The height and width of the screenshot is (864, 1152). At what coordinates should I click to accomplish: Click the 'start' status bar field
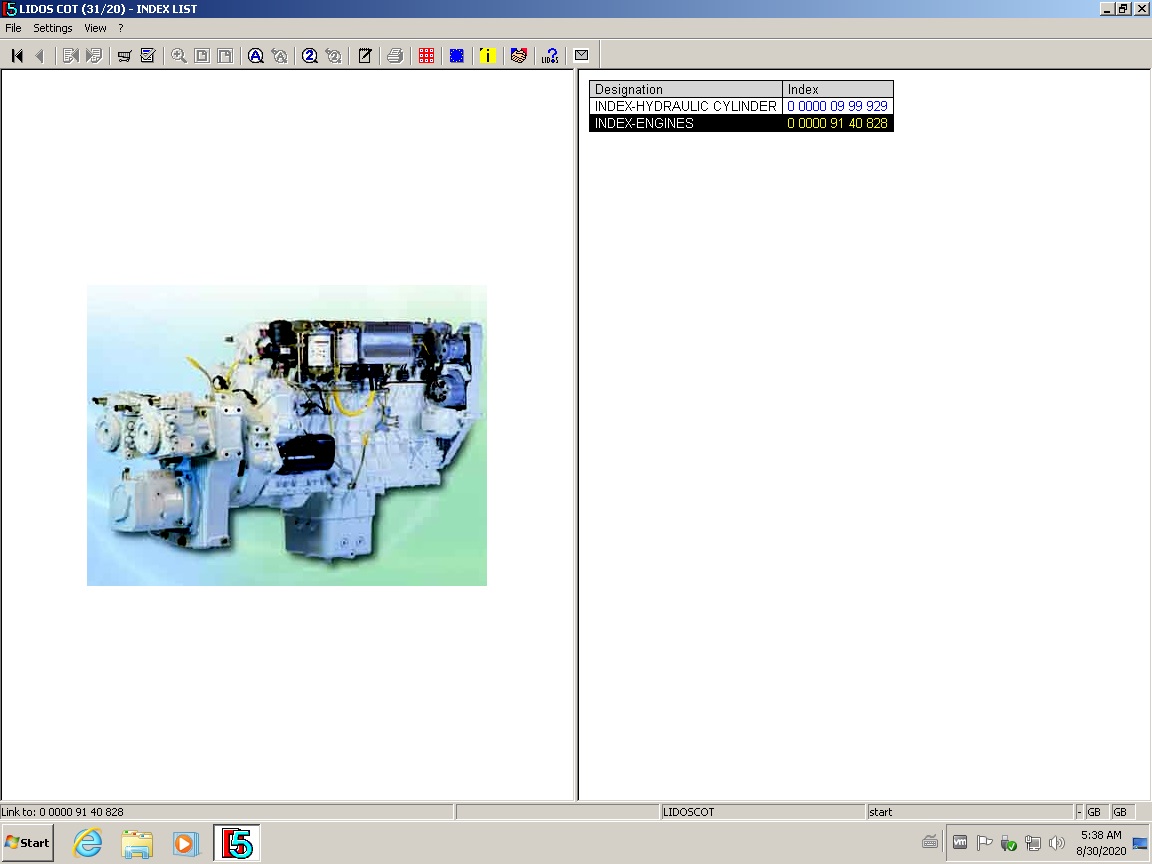[969, 812]
